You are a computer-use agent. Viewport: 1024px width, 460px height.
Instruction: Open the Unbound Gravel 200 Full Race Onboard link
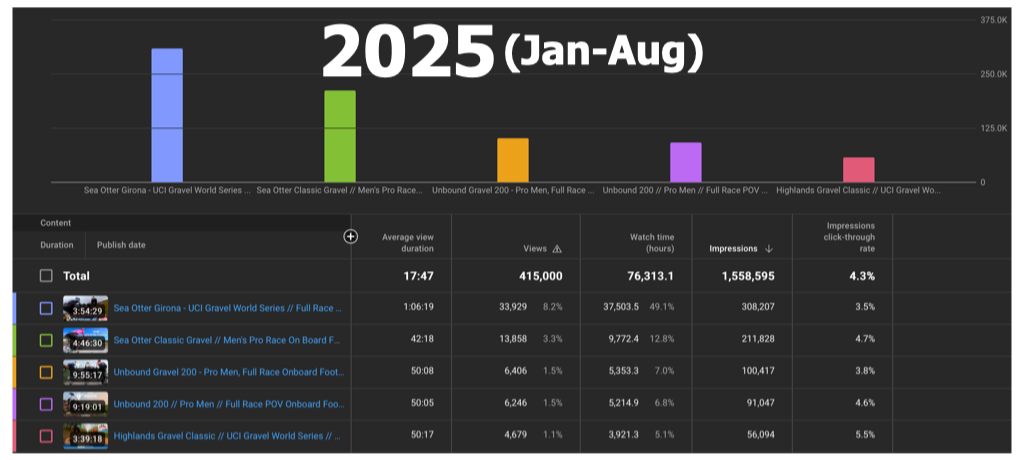230,372
